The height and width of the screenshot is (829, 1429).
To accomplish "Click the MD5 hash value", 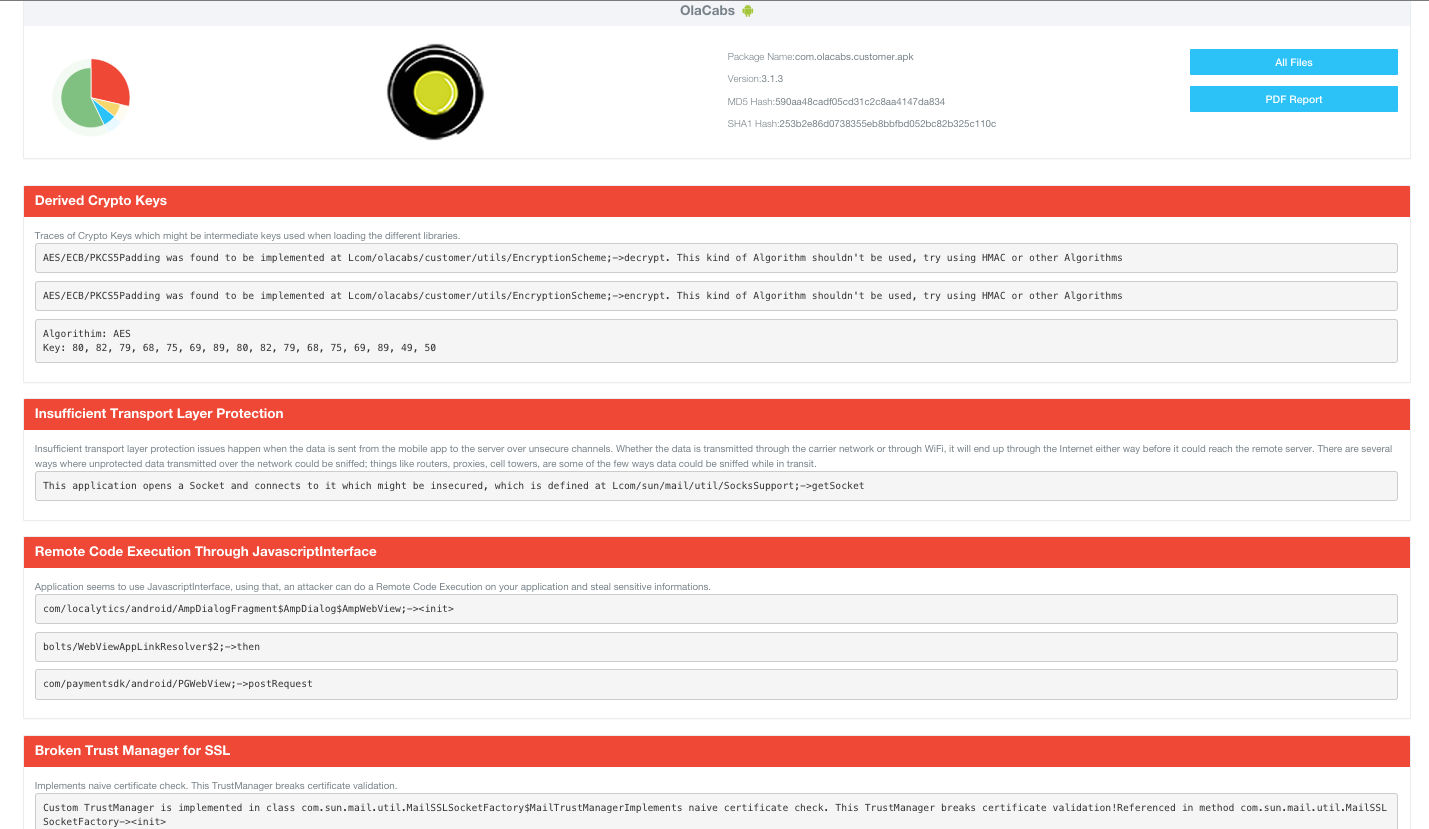I will pos(860,102).
